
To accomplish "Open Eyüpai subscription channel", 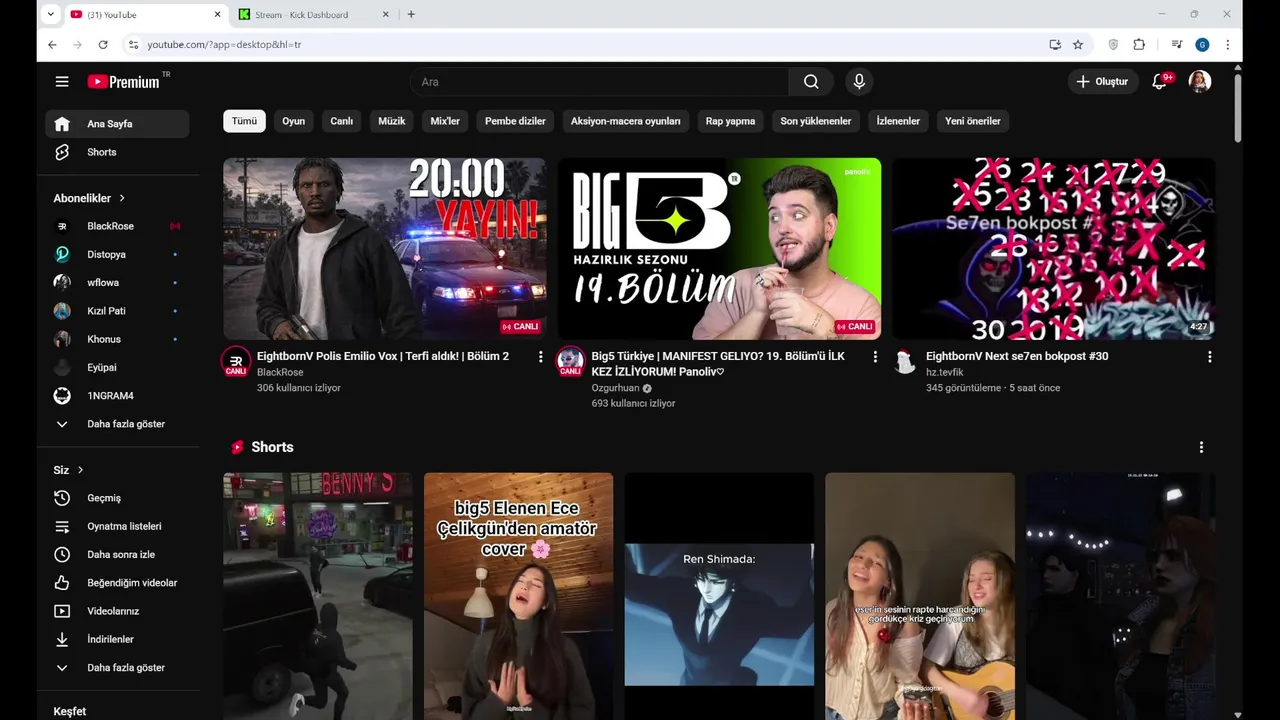I will tap(117, 367).
